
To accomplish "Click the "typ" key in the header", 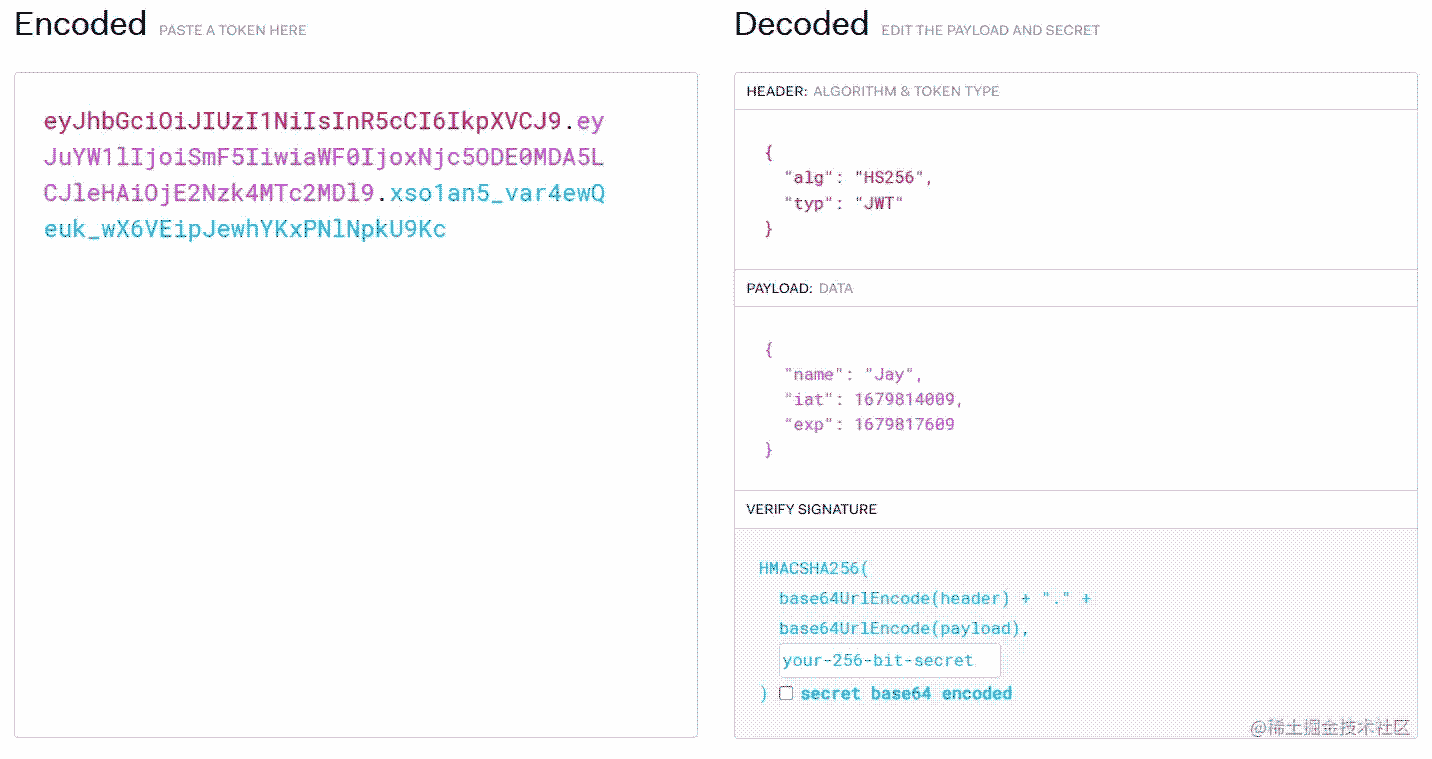I will (807, 203).
